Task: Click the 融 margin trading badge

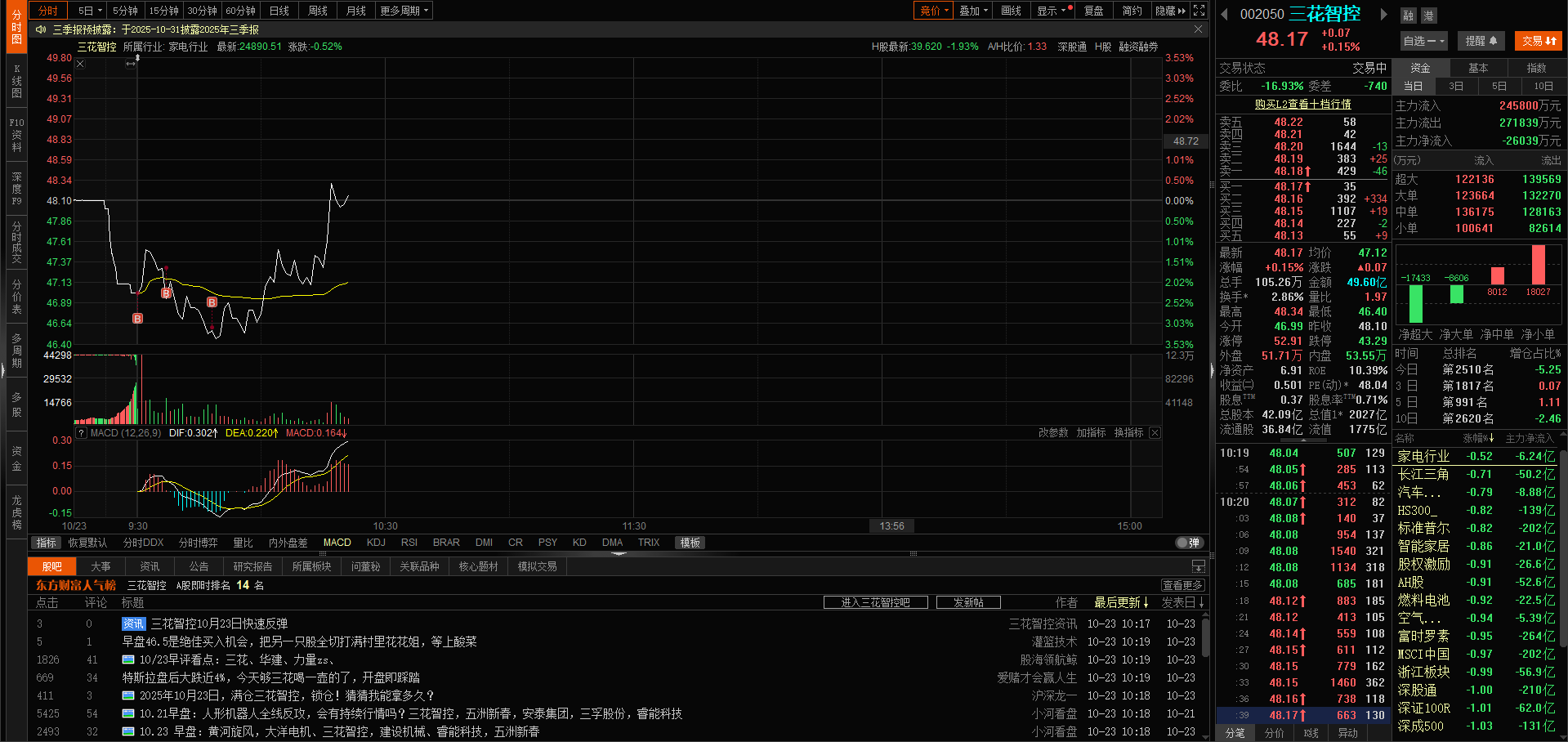Action: pyautogui.click(x=1408, y=16)
